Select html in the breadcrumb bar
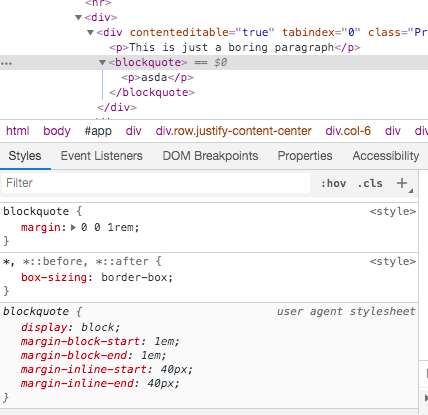This screenshot has height=415, width=428. (x=18, y=131)
